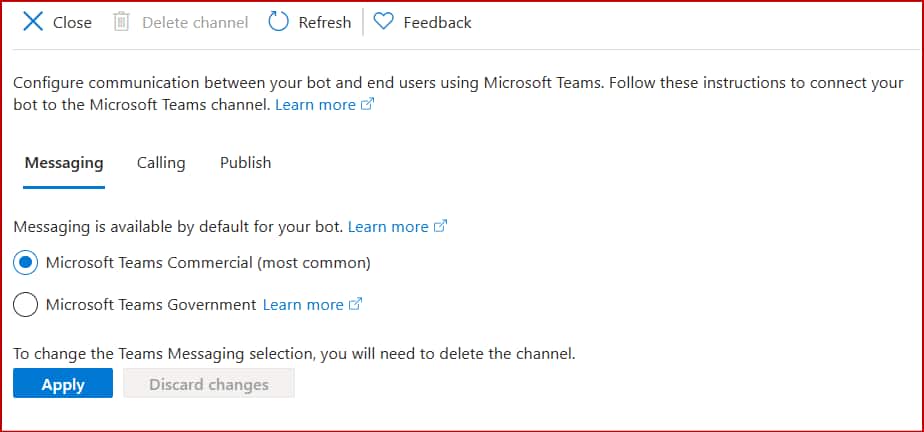Click the Microsoft Teams Commercial label text
Viewport: 924px width, 432px height.
tap(208, 263)
